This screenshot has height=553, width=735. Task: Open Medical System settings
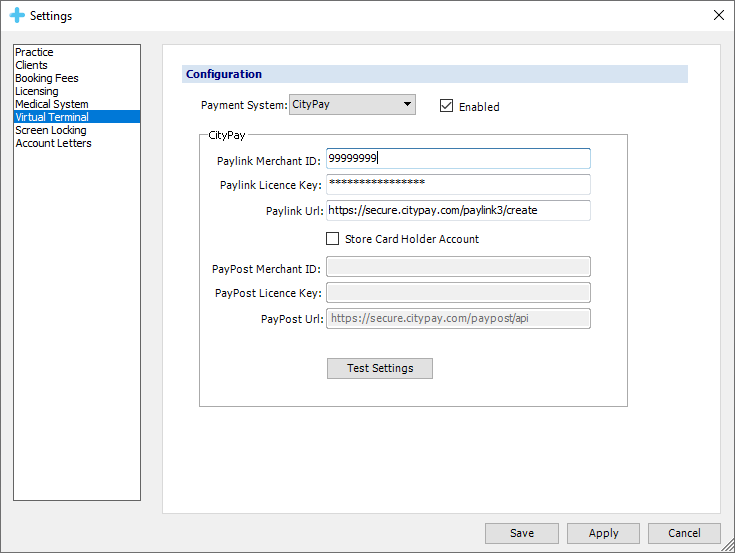51,104
